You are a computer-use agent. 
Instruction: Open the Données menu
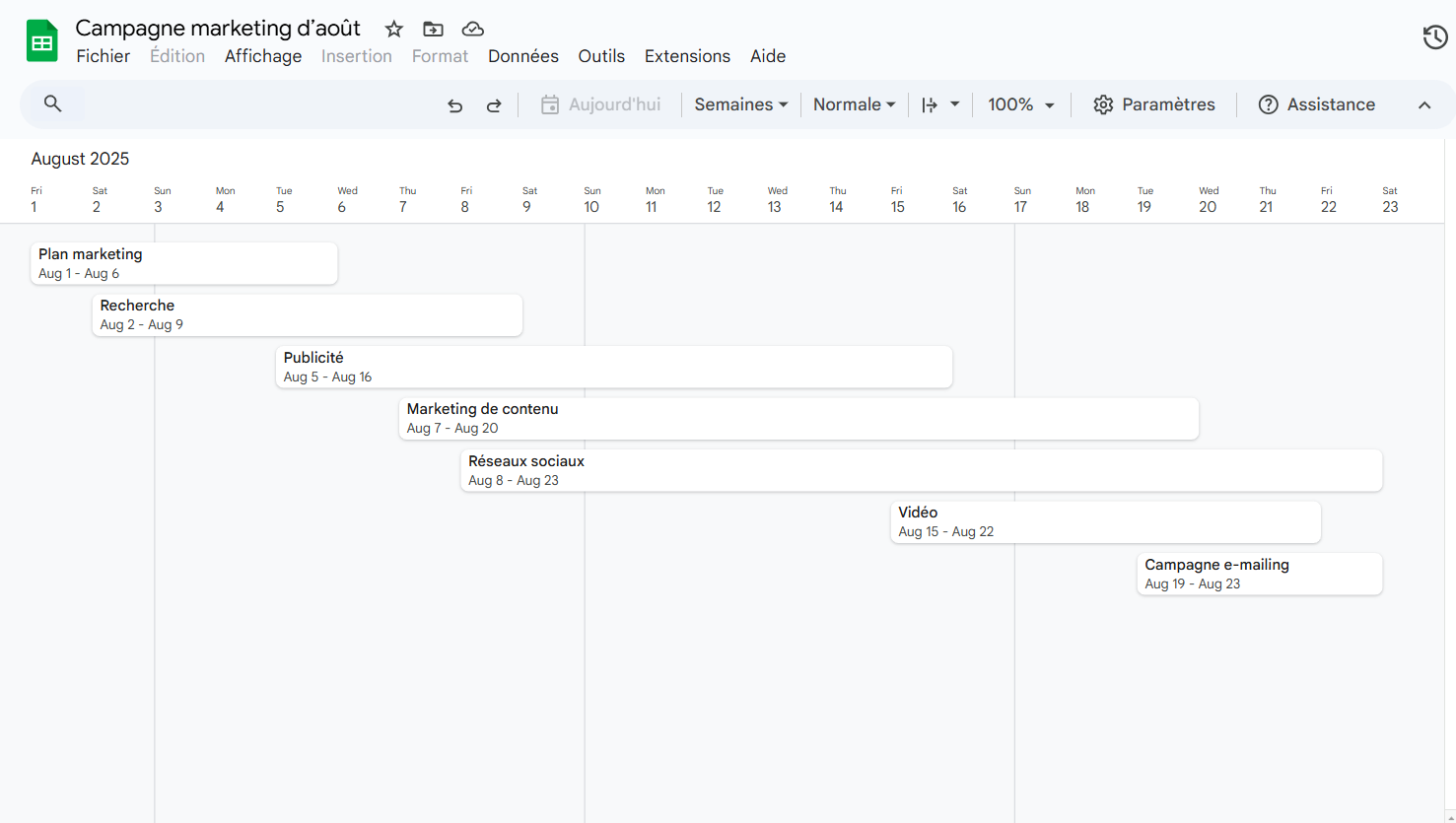pyautogui.click(x=523, y=56)
